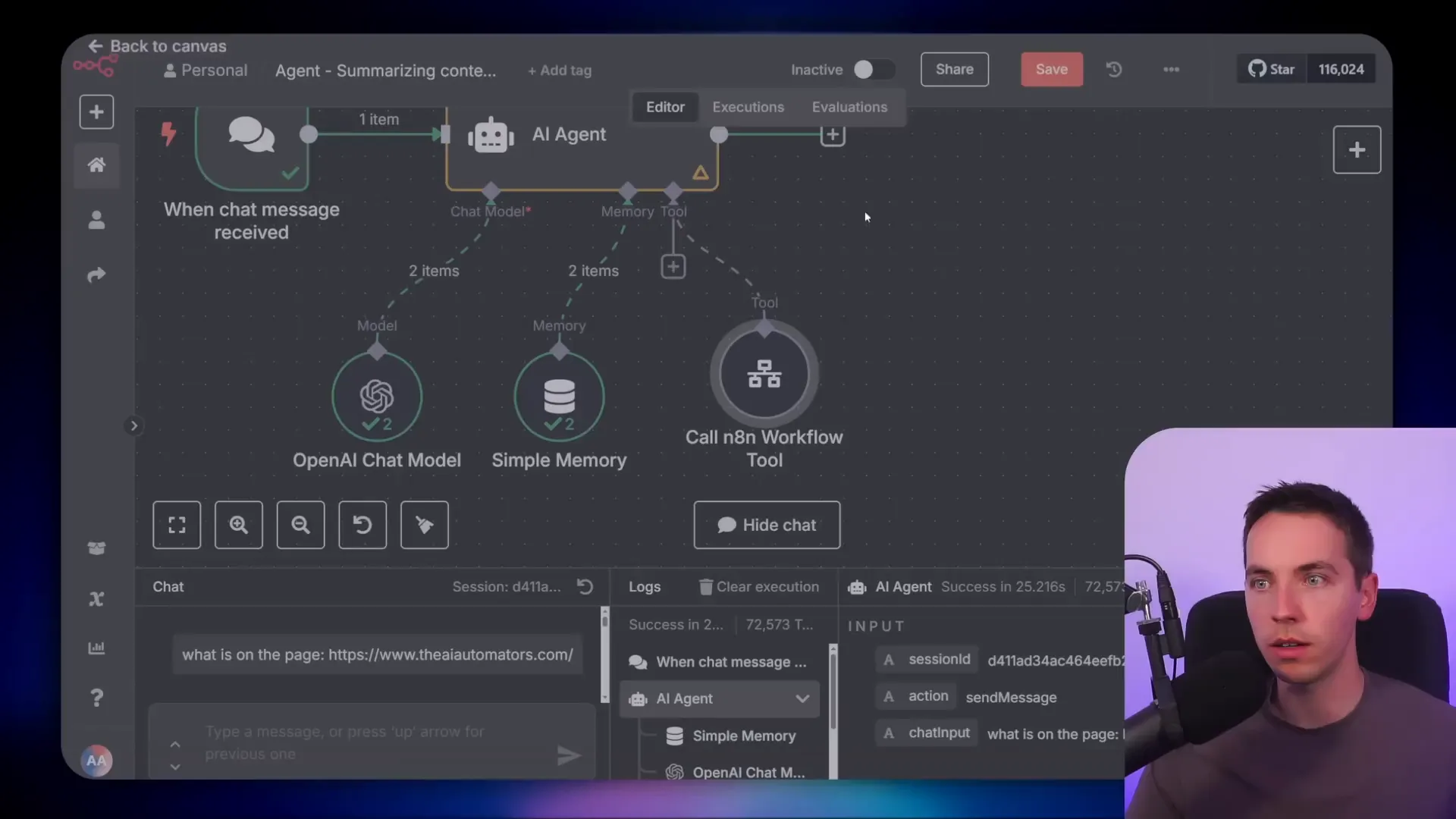The width and height of the screenshot is (1456, 819).
Task: Click the plus under the Tool connector
Action: click(x=673, y=267)
